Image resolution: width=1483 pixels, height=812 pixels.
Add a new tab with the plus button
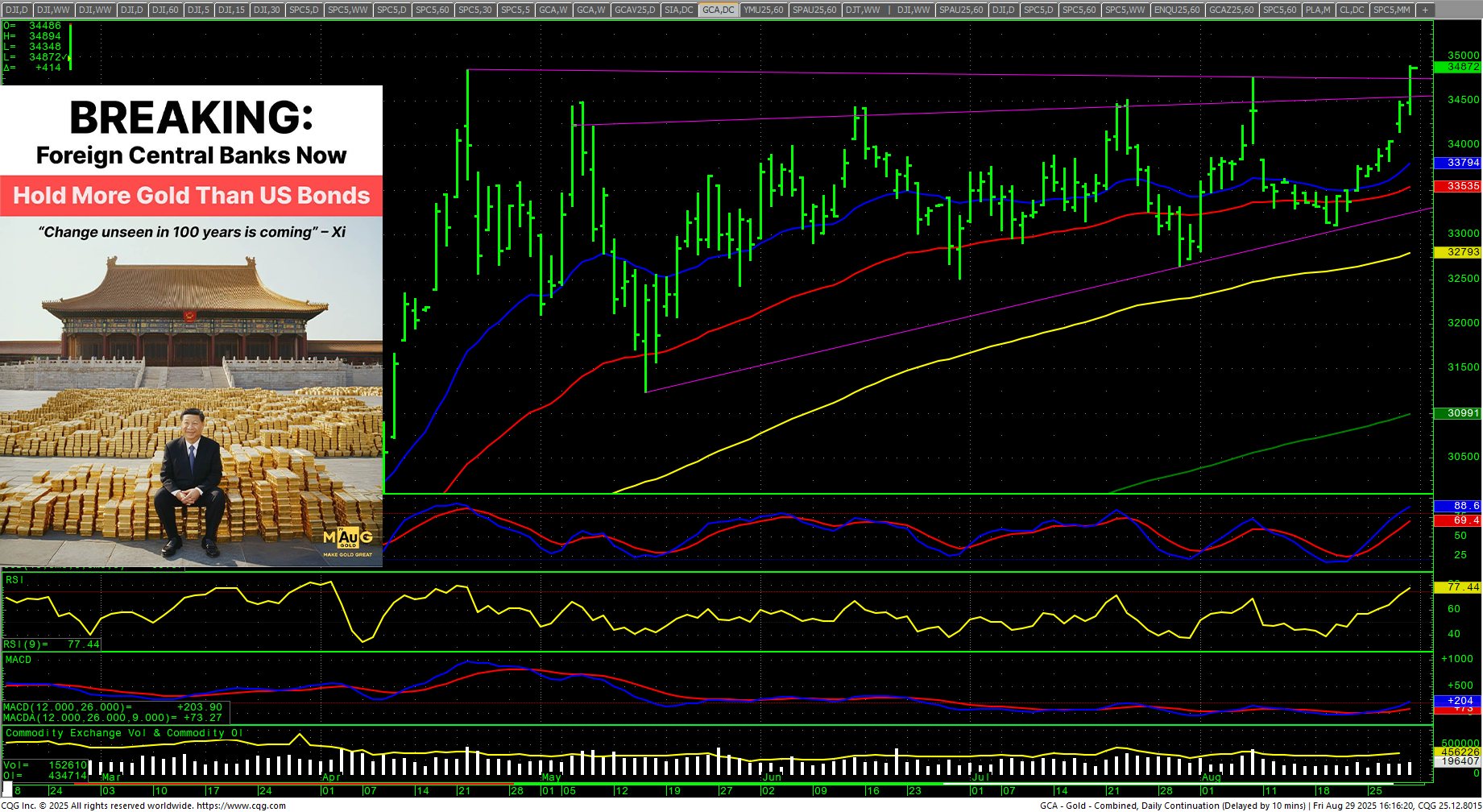(1425, 10)
